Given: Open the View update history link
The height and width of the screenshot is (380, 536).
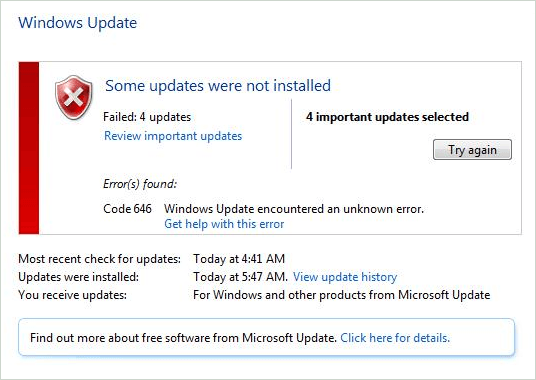Looking at the screenshot, I should coord(345,277).
